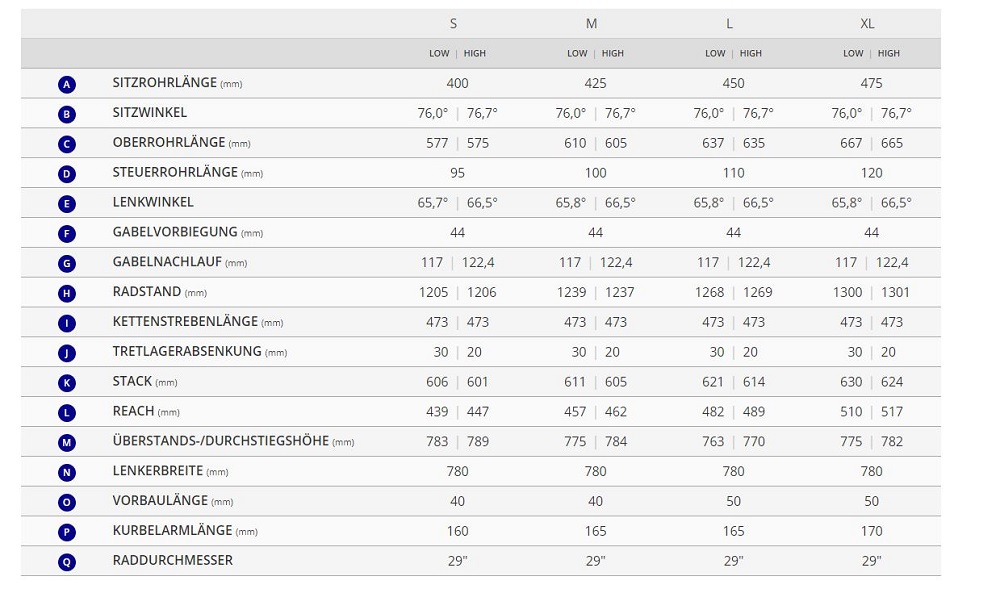The image size is (1000, 589).
Task: Click the letter A badge for Sitzrohrlänge
Action: 67,84
